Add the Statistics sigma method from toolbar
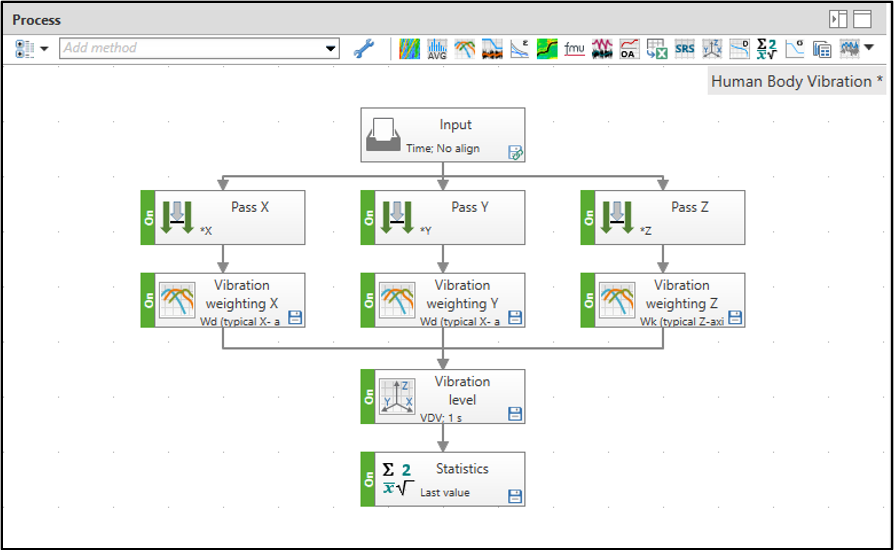The width and height of the screenshot is (894, 550). 767,49
